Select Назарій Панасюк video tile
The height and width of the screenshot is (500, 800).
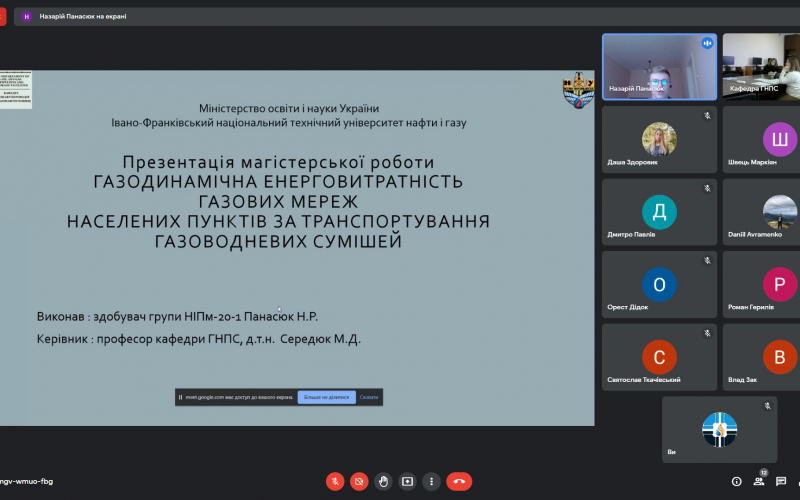coord(659,67)
